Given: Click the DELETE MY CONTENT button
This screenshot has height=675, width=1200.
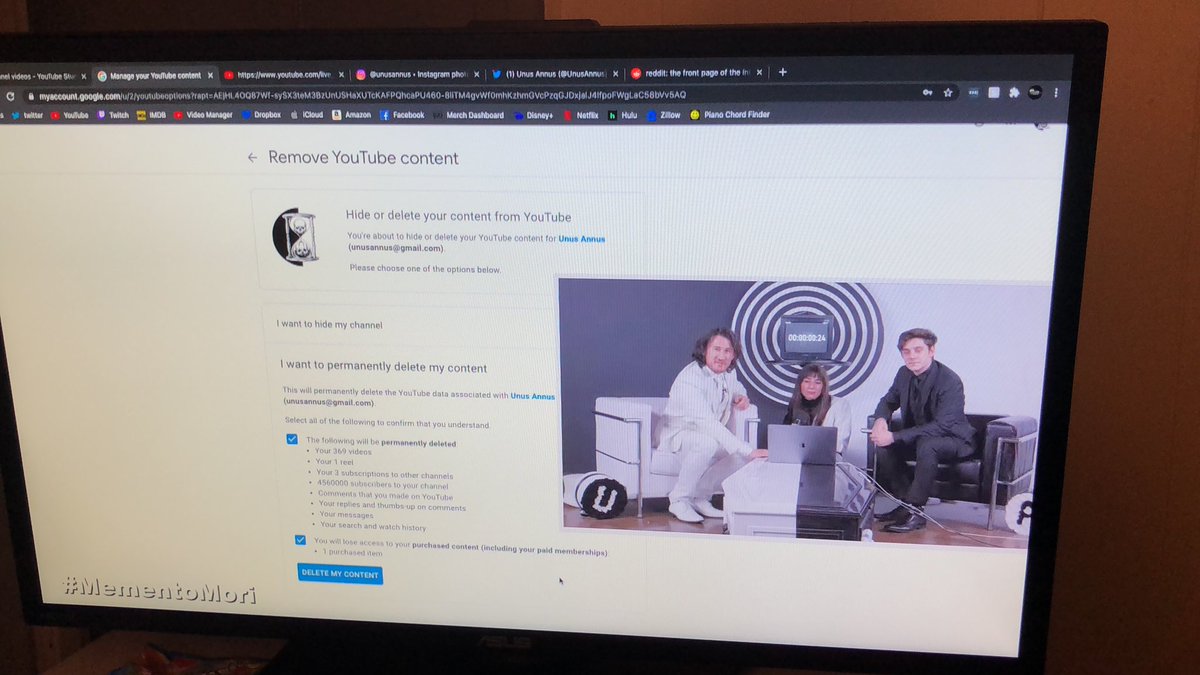Looking at the screenshot, I should coord(340,574).
